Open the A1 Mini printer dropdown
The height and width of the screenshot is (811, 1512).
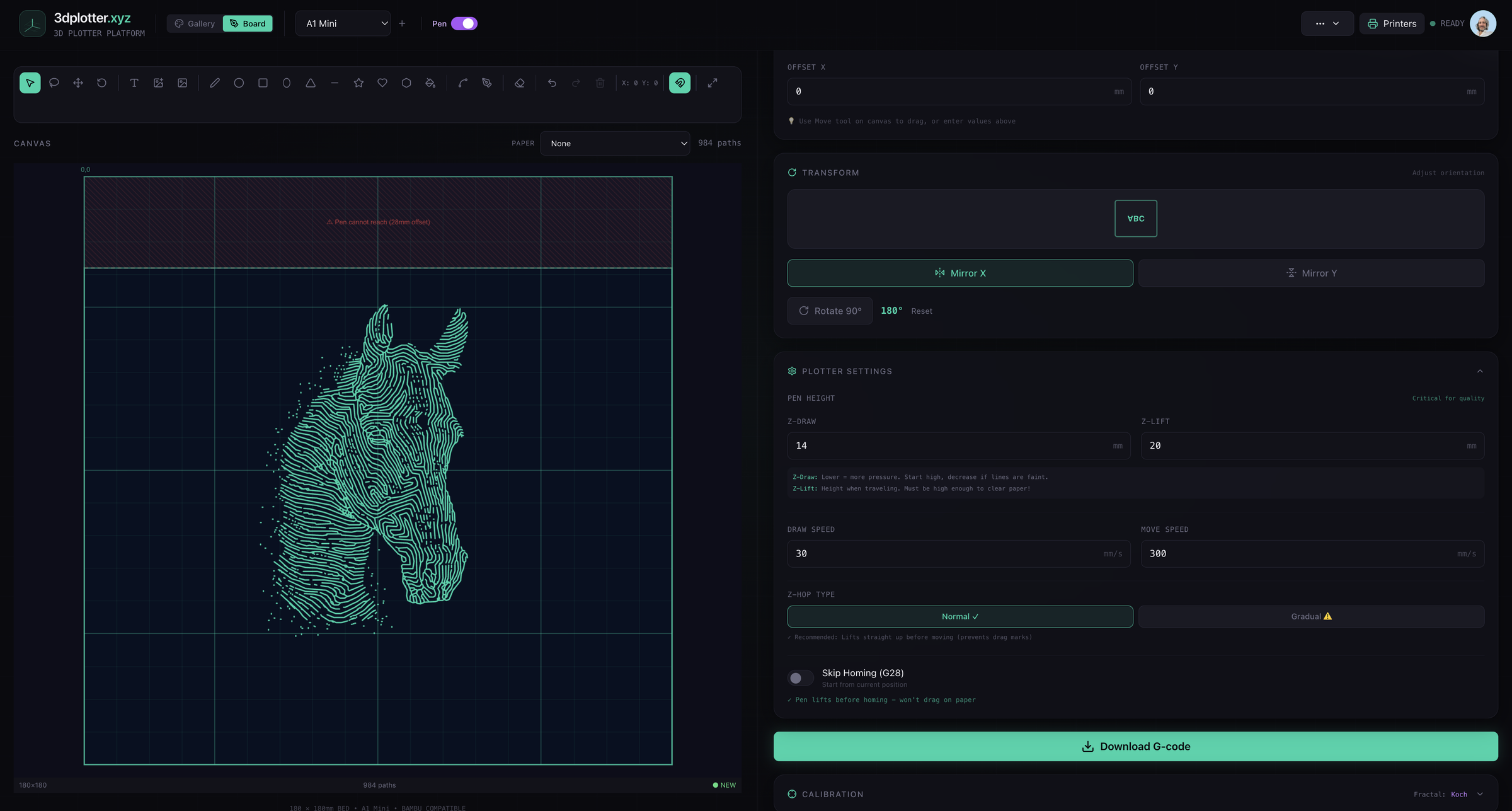tap(343, 24)
